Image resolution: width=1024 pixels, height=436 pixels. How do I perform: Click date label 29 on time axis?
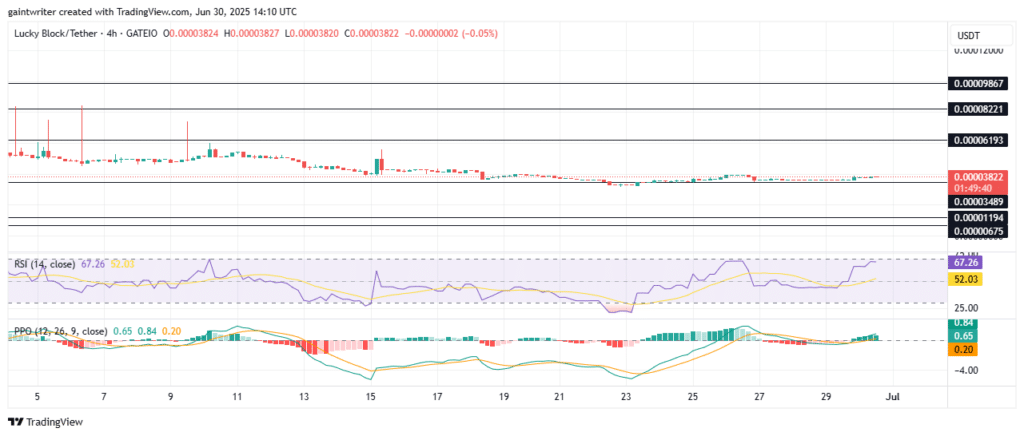click(825, 396)
